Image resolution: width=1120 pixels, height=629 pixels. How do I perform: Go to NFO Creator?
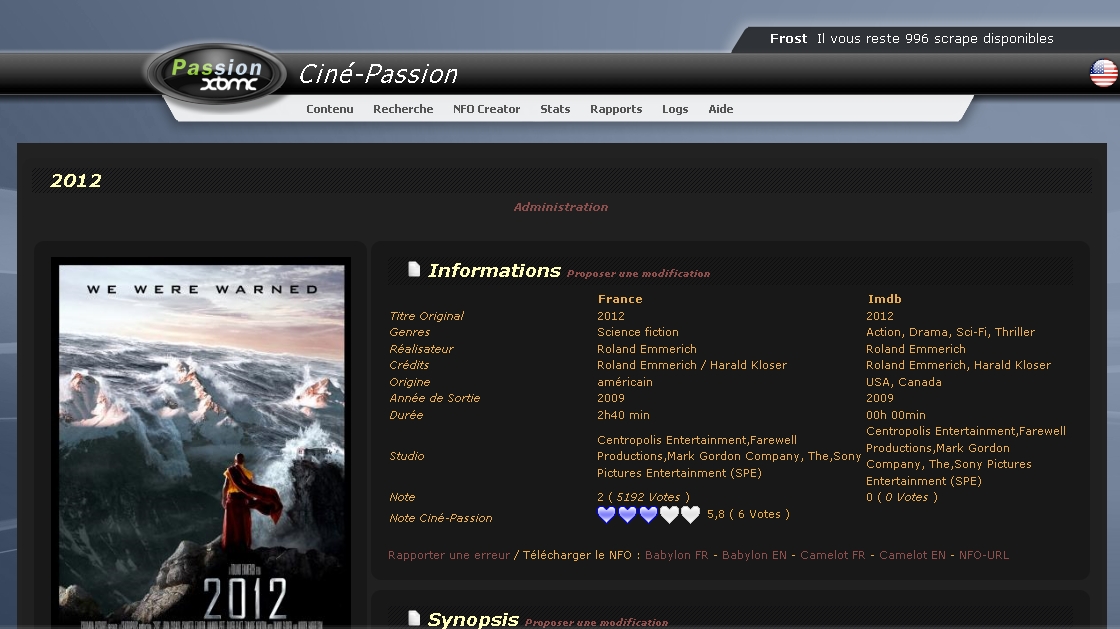point(486,109)
